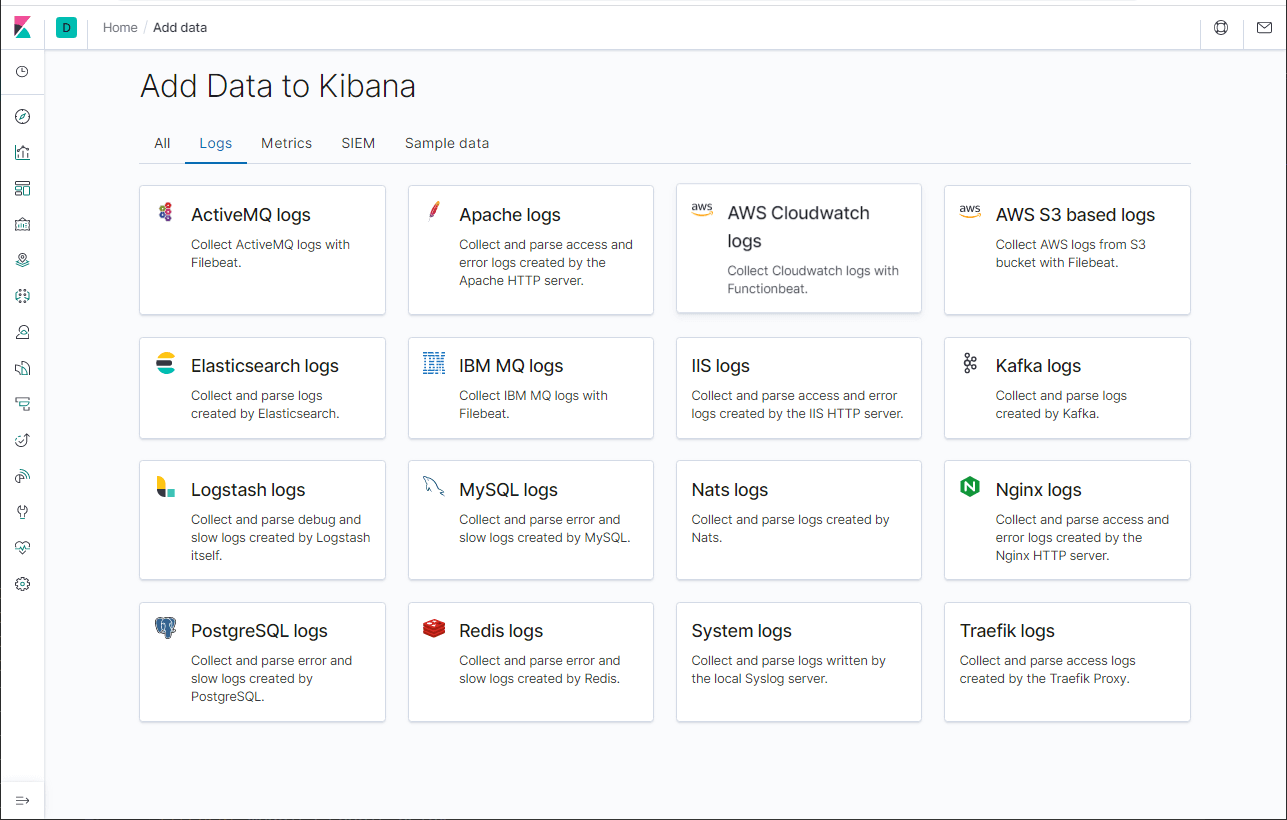Click the IBM logo icon
1287x820 pixels.
pos(434,363)
